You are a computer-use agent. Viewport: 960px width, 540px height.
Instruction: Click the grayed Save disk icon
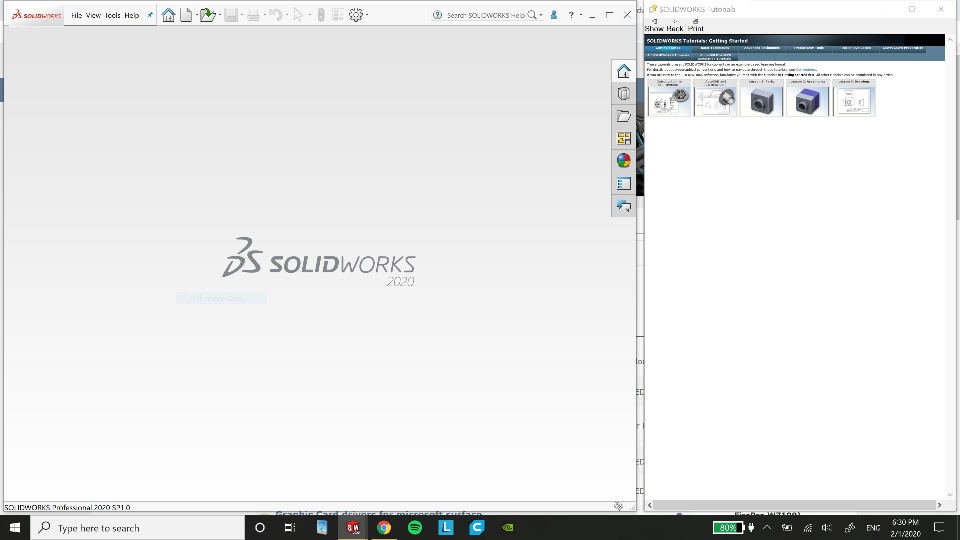click(x=231, y=15)
